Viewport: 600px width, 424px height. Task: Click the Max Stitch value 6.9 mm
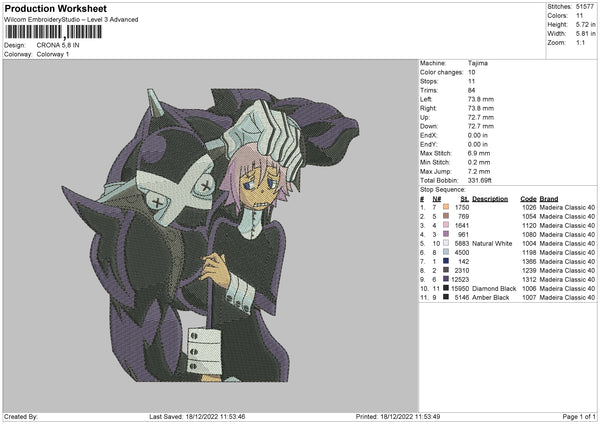click(x=479, y=153)
